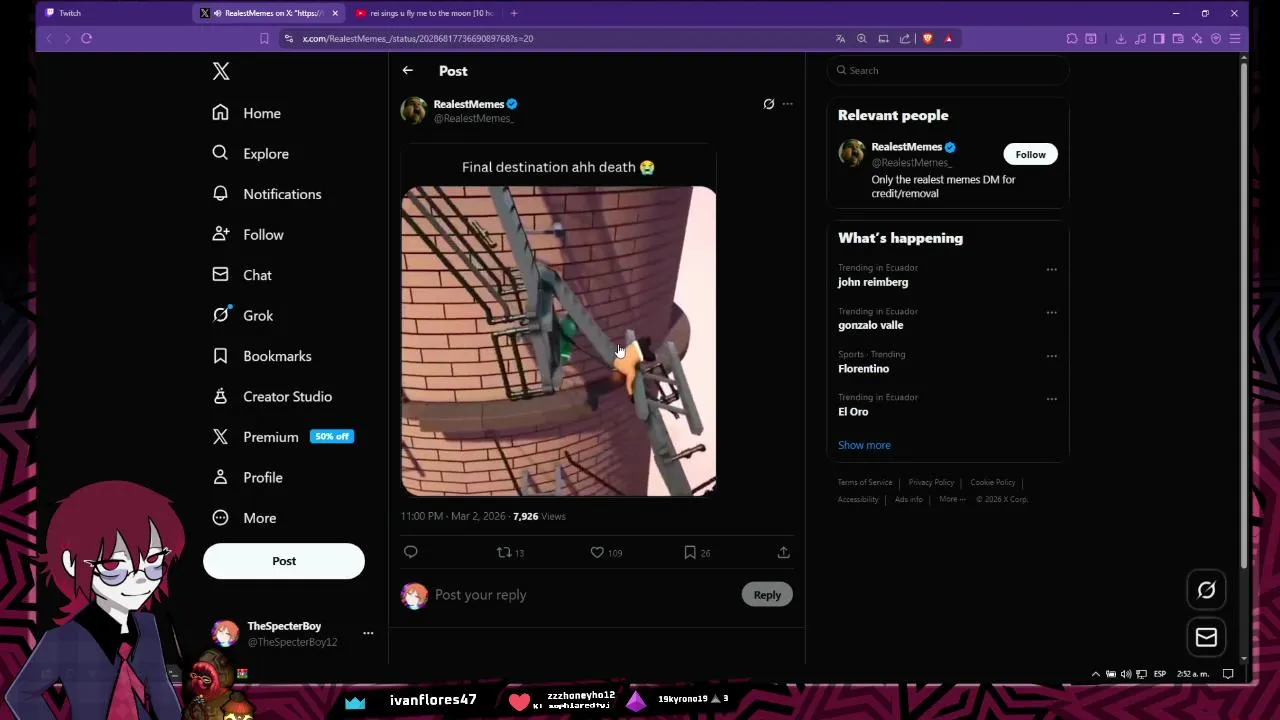
Task: Open the 7,926 Views analytics link
Action: click(x=539, y=516)
